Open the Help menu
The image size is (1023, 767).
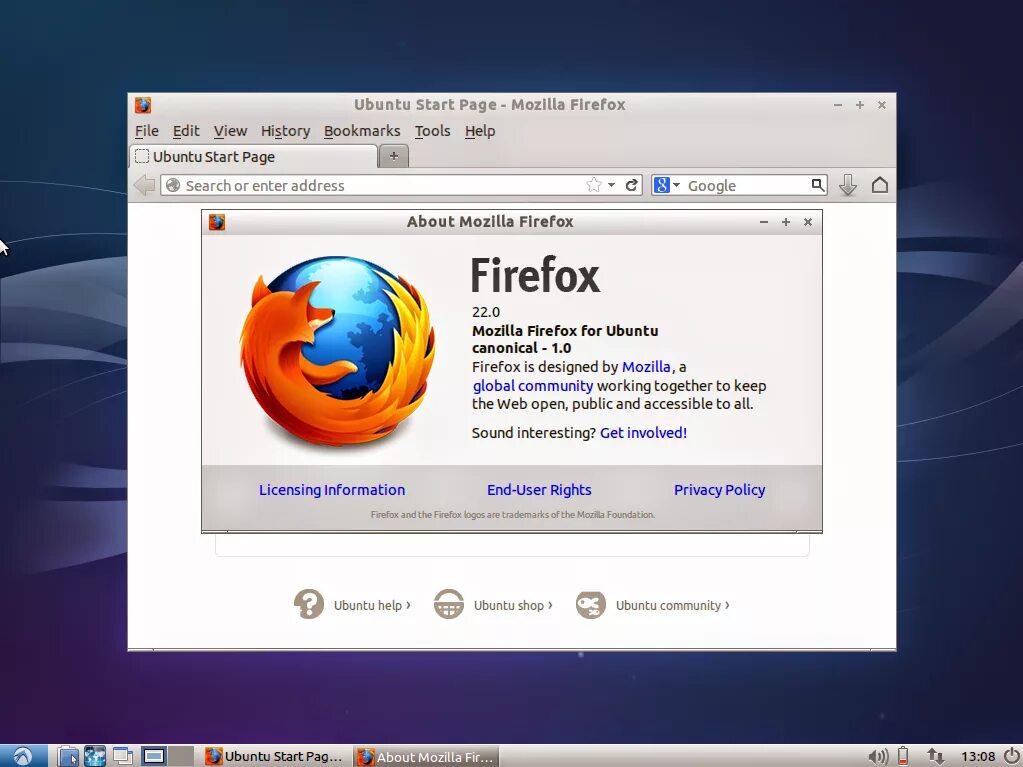(480, 131)
